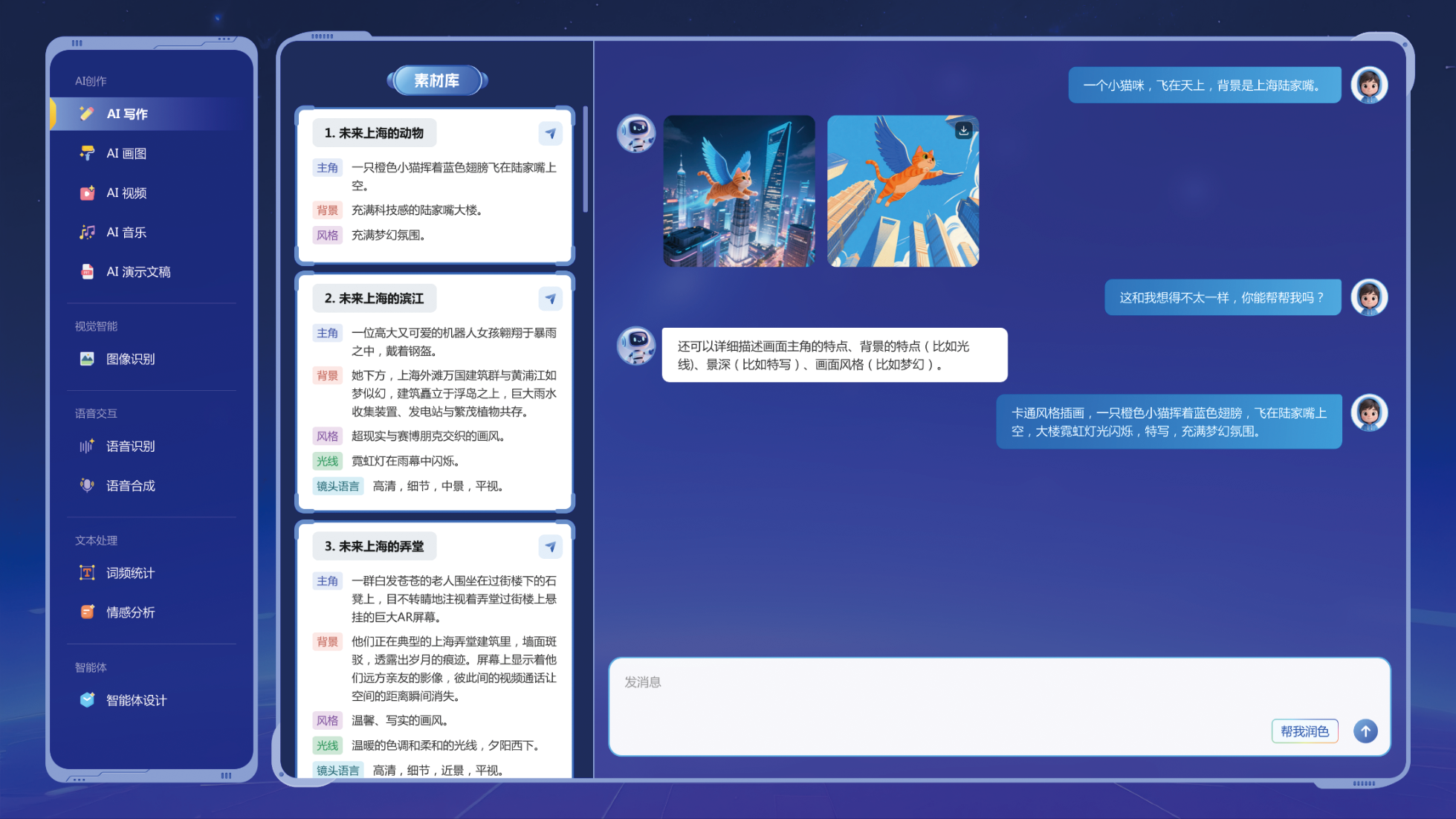Click the AI 视频 video icon

click(x=87, y=192)
